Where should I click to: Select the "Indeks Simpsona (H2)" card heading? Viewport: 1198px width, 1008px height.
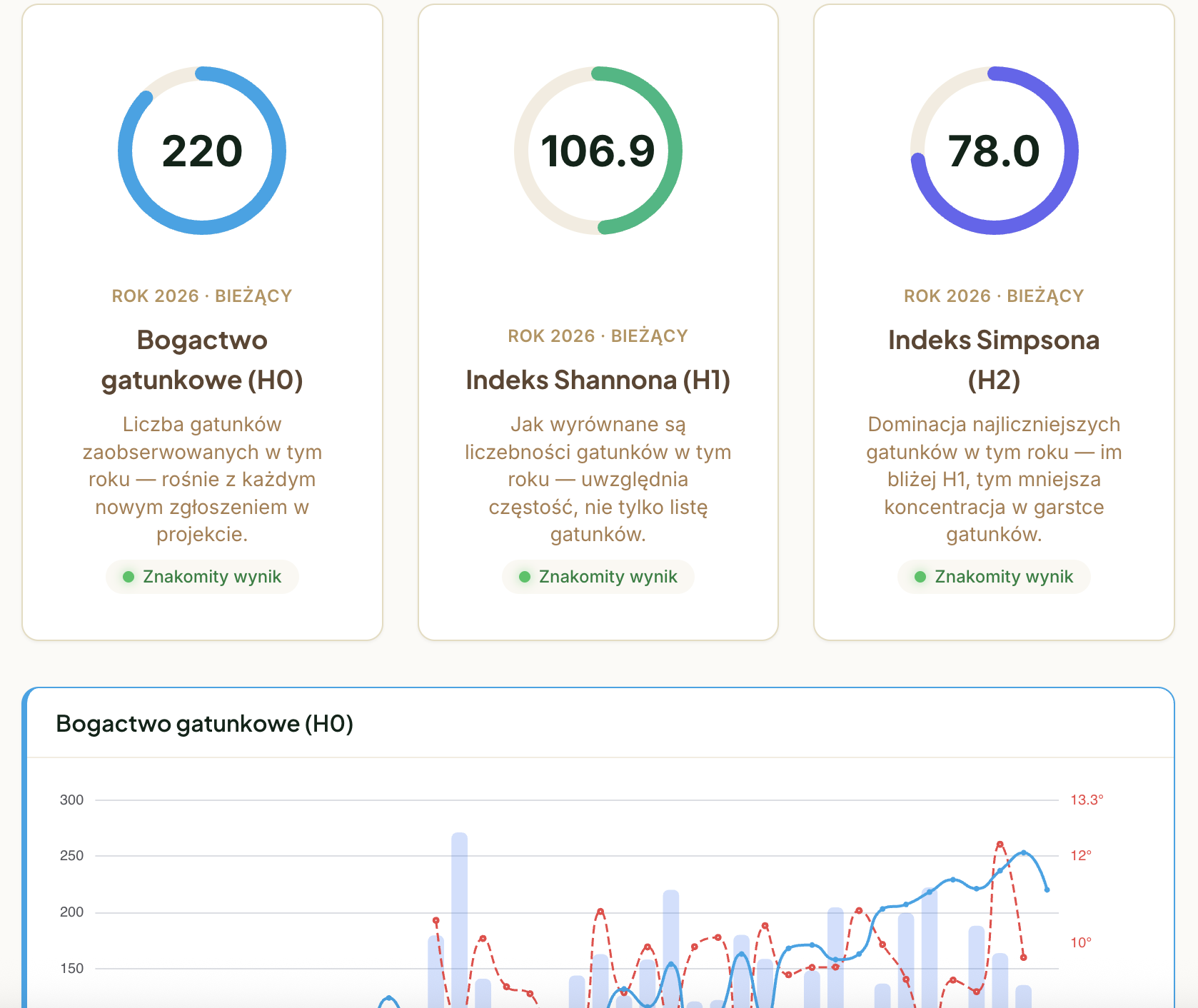pyautogui.click(x=994, y=360)
